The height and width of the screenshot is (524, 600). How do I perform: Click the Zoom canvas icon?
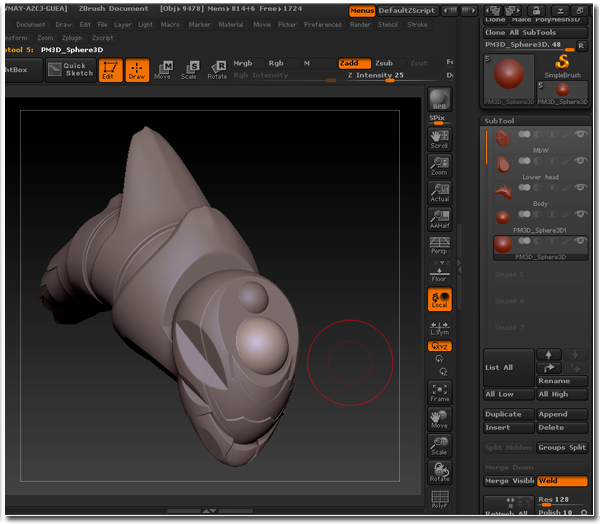click(x=439, y=167)
